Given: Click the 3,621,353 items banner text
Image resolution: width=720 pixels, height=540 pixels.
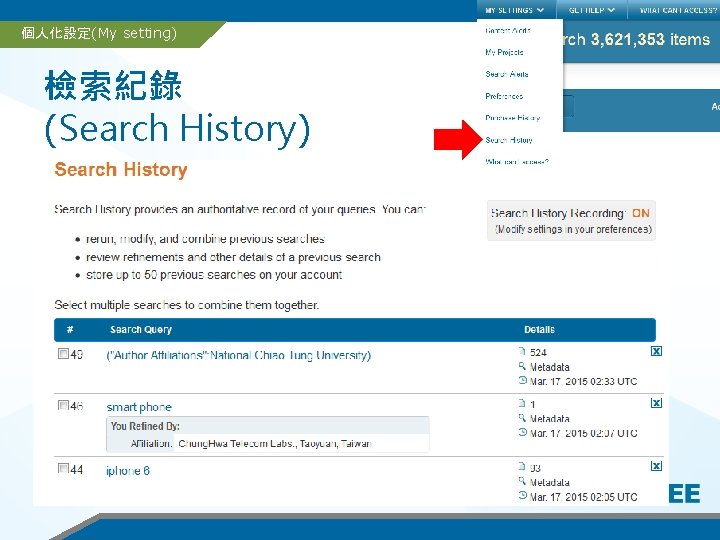Looking at the screenshot, I should (x=650, y=39).
